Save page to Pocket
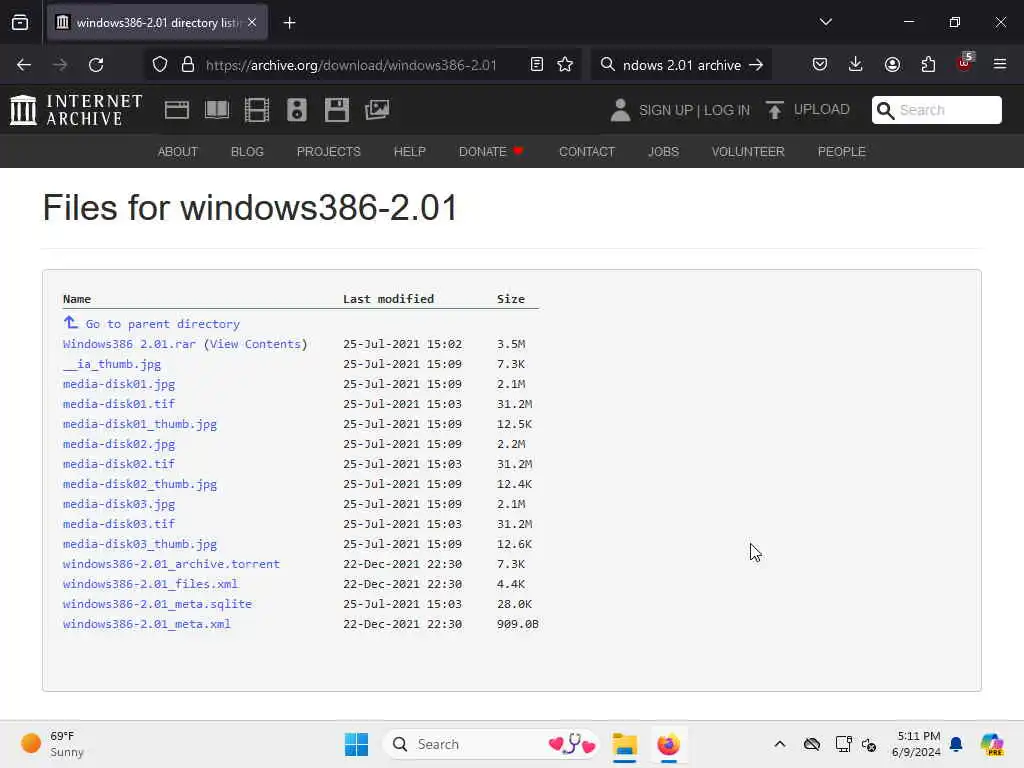The width and height of the screenshot is (1024, 768). (820, 65)
